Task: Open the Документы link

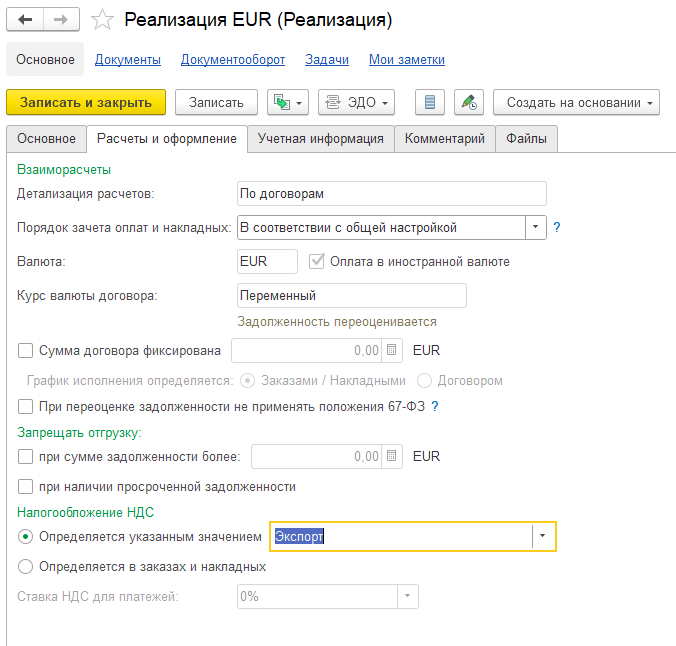Action: 128,60
